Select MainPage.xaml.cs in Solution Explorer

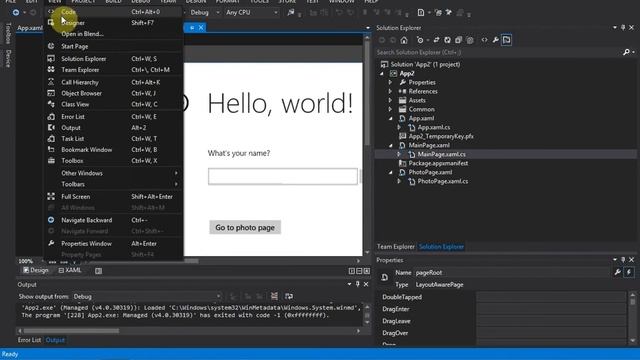(441, 154)
